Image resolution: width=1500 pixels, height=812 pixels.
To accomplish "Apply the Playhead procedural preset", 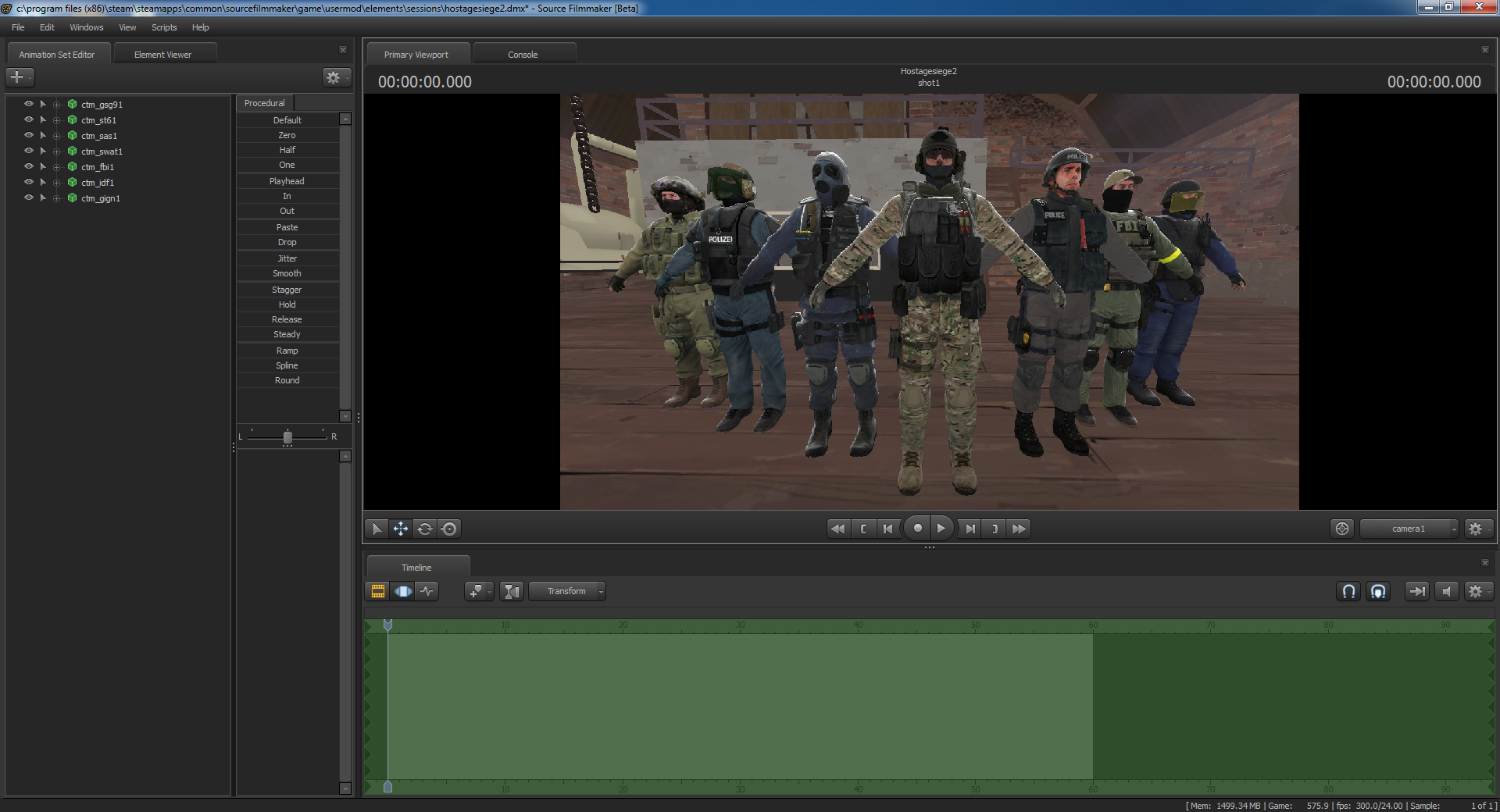I will tap(287, 181).
